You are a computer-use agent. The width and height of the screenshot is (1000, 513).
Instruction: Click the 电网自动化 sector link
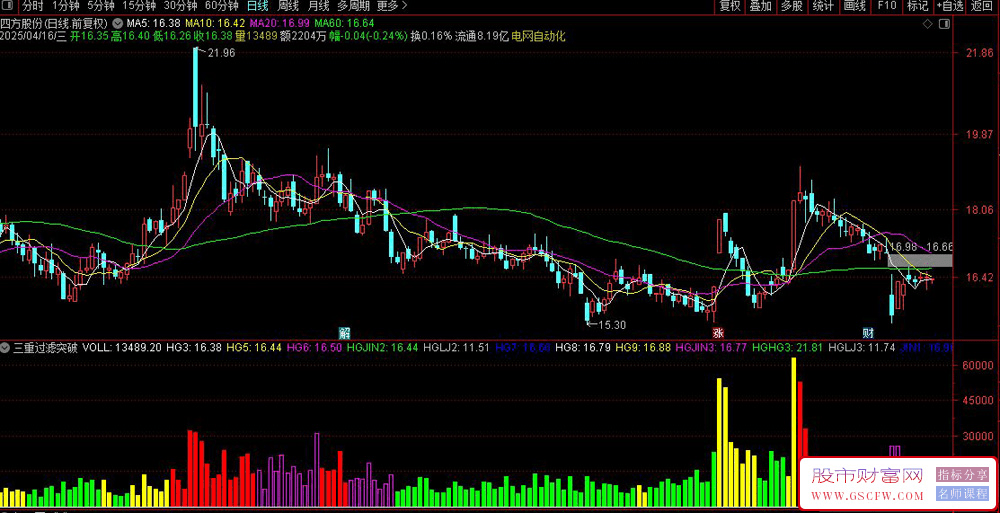(538, 36)
